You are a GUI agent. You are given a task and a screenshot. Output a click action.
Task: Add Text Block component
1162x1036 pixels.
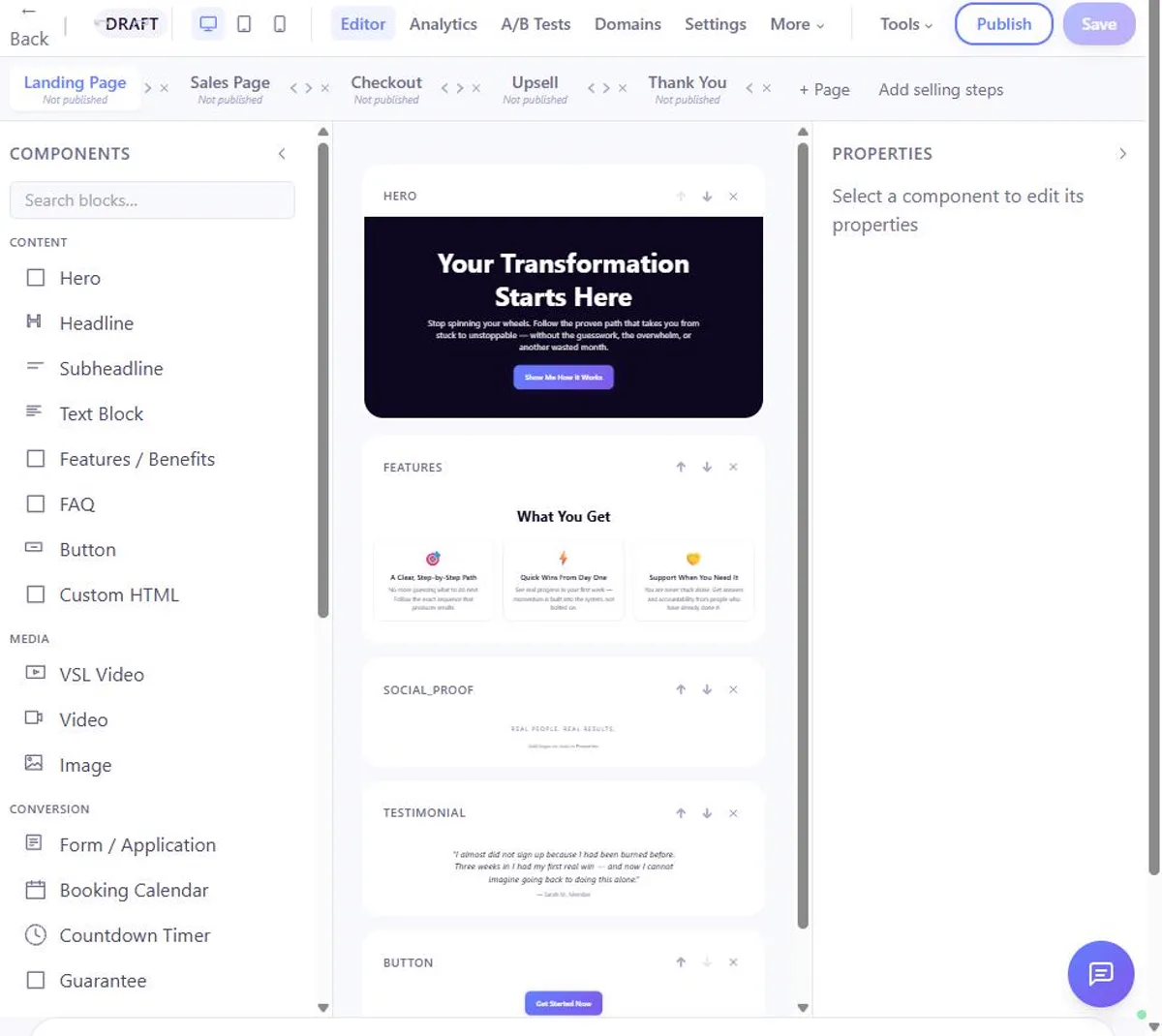[152, 413]
